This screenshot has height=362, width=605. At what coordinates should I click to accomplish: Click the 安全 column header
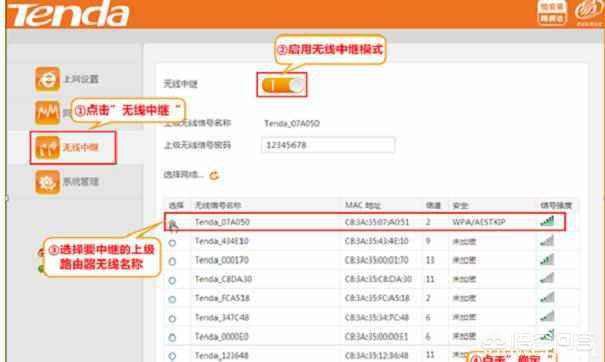click(460, 205)
